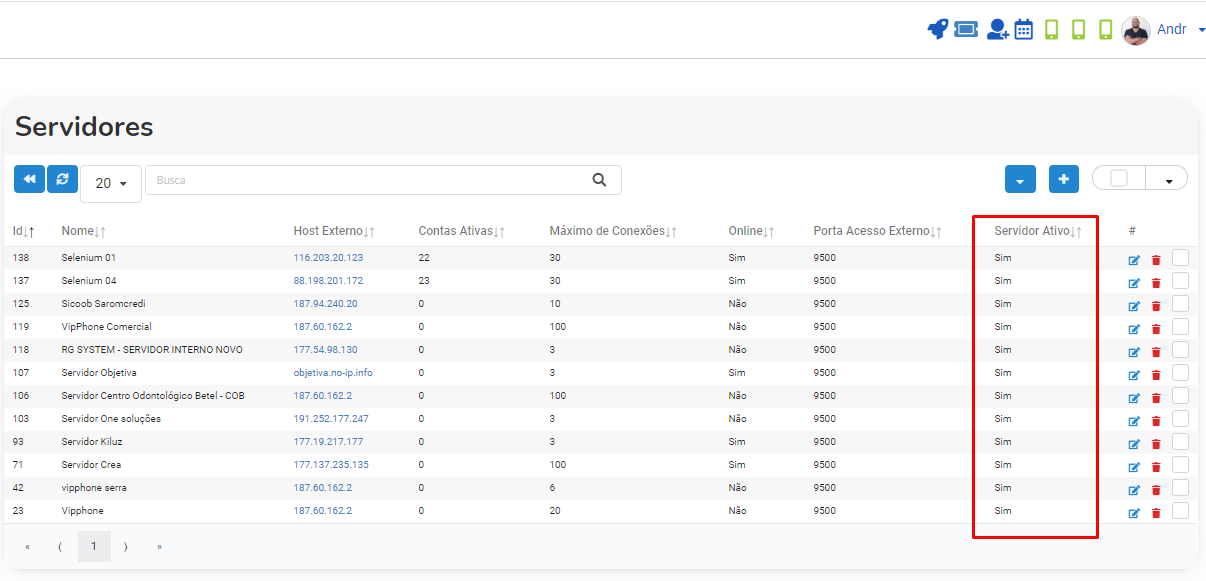Viewport: 1206px width, 581px height.
Task: Open the 20 per page dropdown
Action: (111, 183)
